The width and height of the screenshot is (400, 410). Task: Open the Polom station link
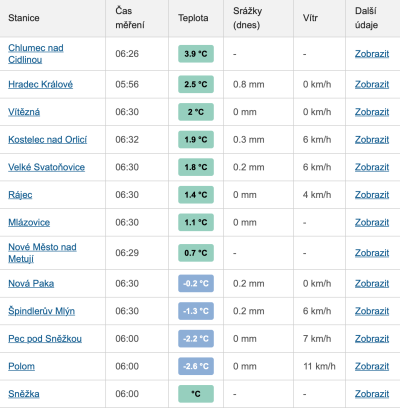pyautogui.click(x=21, y=366)
